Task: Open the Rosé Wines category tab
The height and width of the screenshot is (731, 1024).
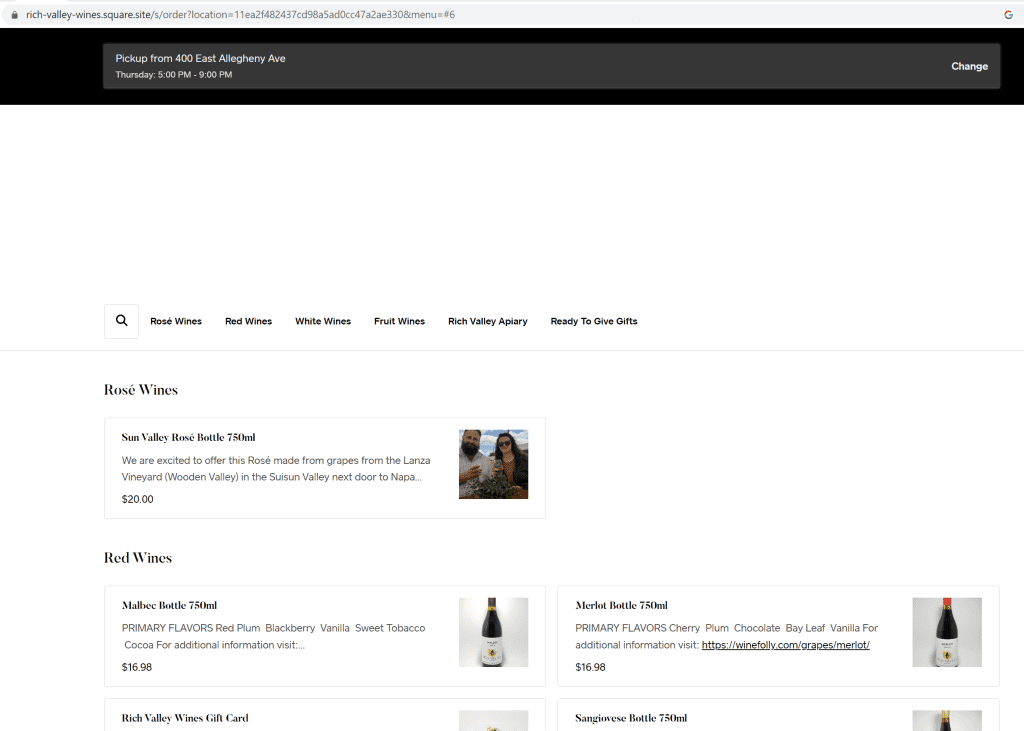Action: 176,321
